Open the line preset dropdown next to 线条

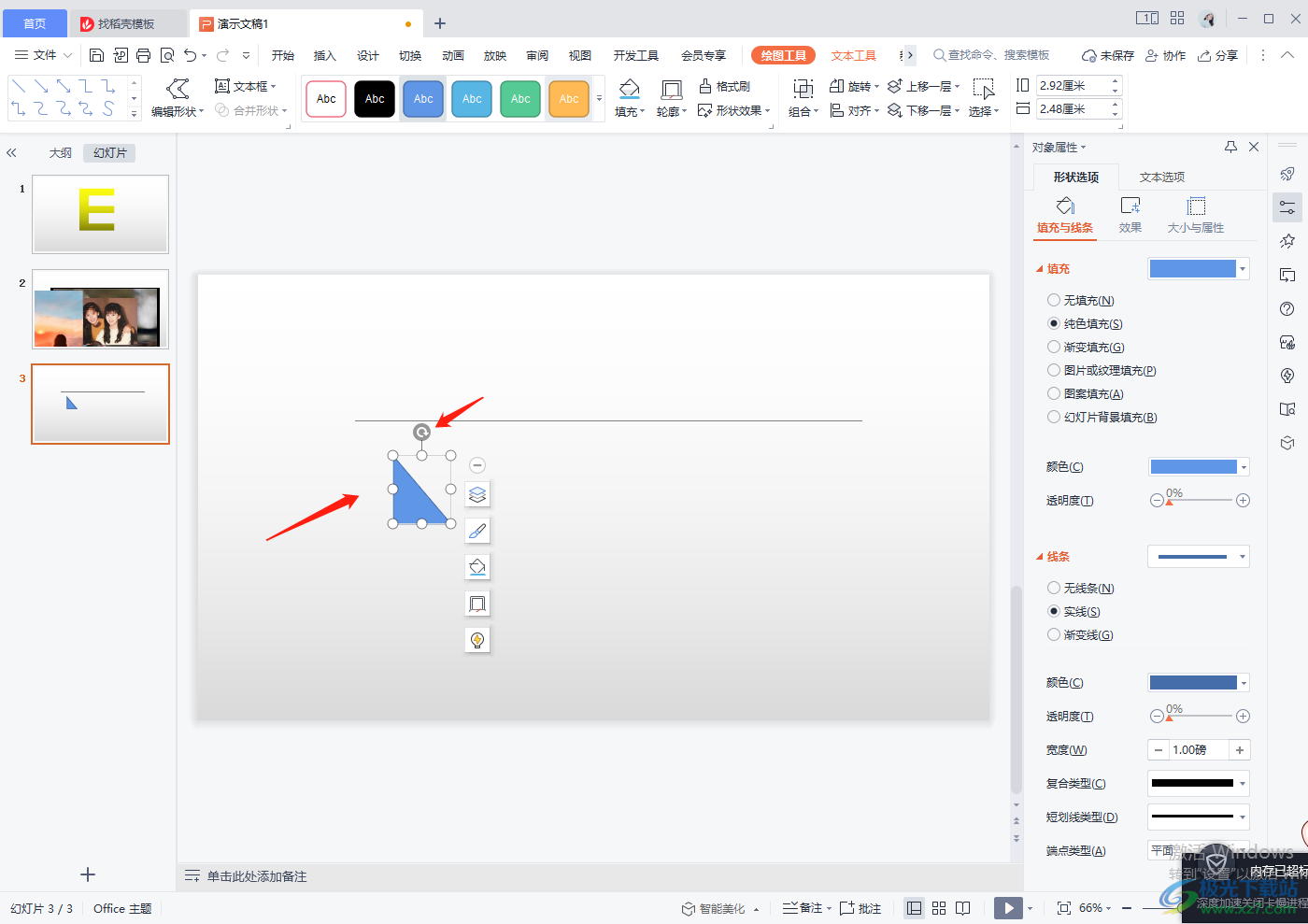click(1198, 557)
